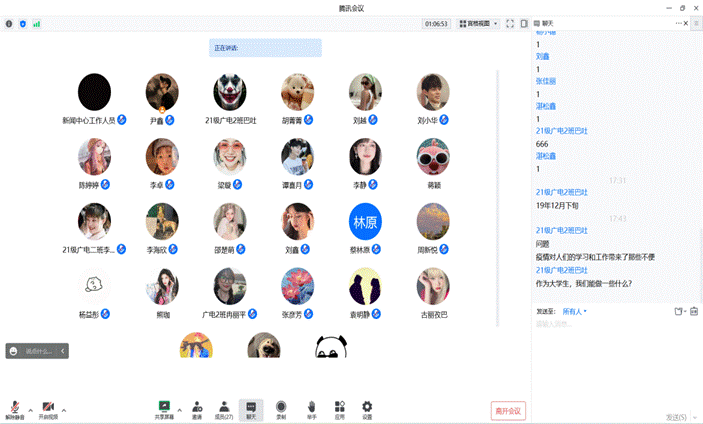
Task: Click the chat message 666
Action: tap(542, 144)
